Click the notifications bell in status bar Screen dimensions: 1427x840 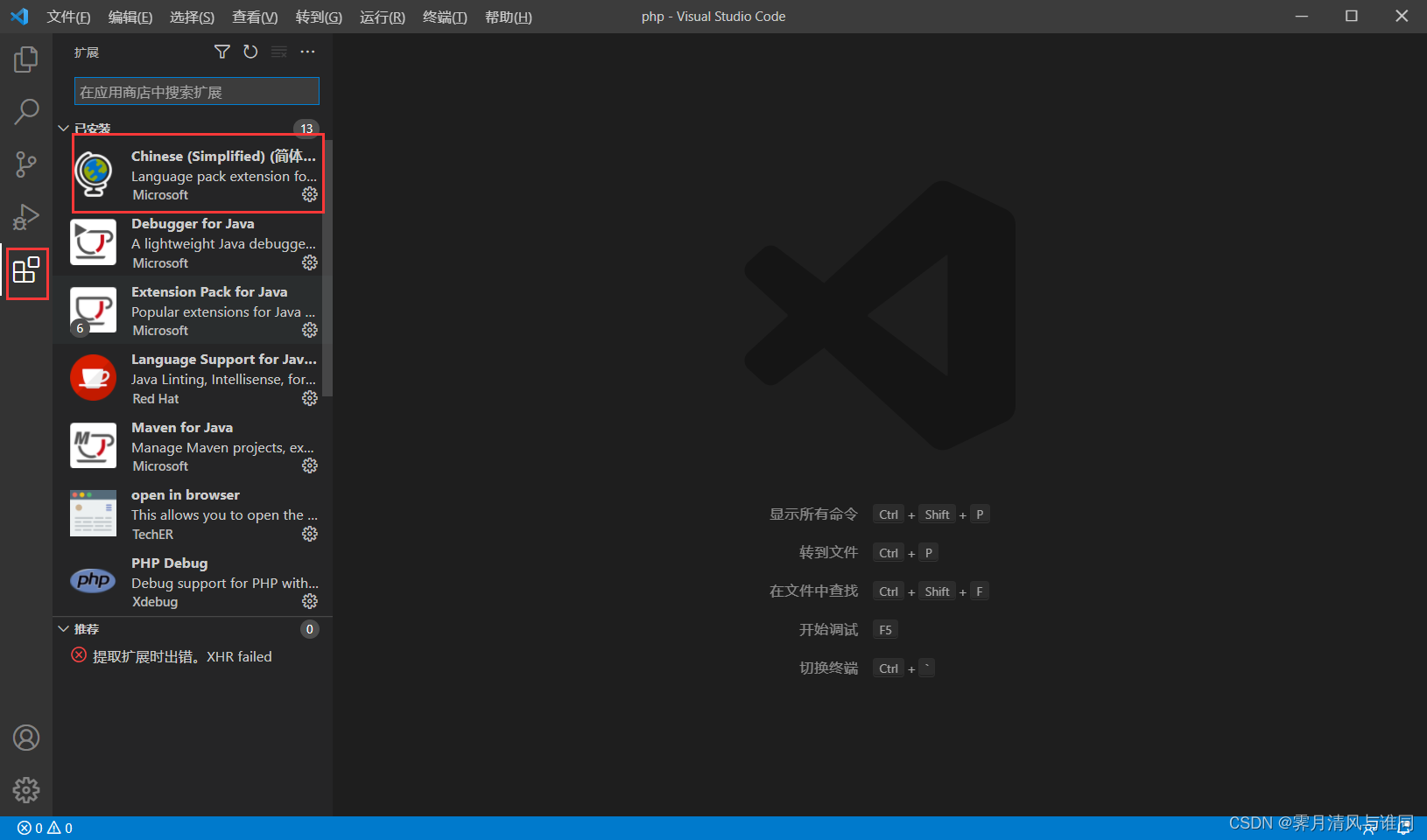1405,828
